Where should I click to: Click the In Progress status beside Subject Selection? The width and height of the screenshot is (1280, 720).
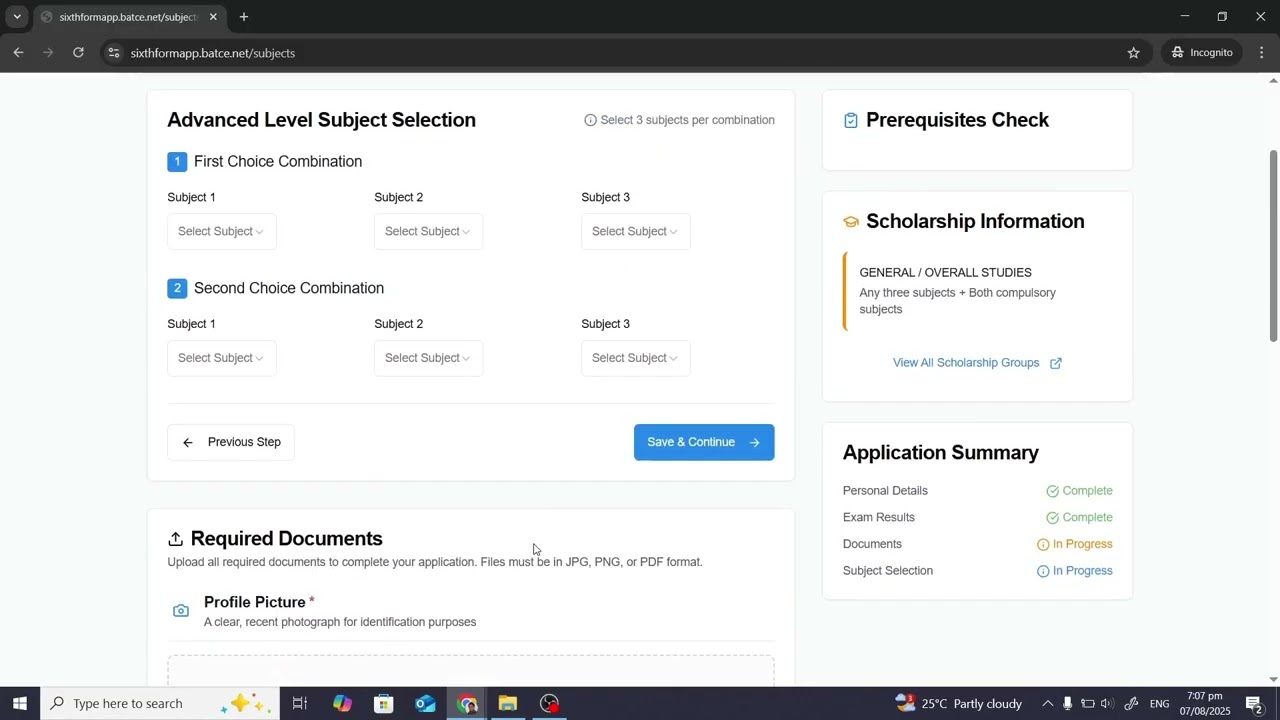[1074, 571]
